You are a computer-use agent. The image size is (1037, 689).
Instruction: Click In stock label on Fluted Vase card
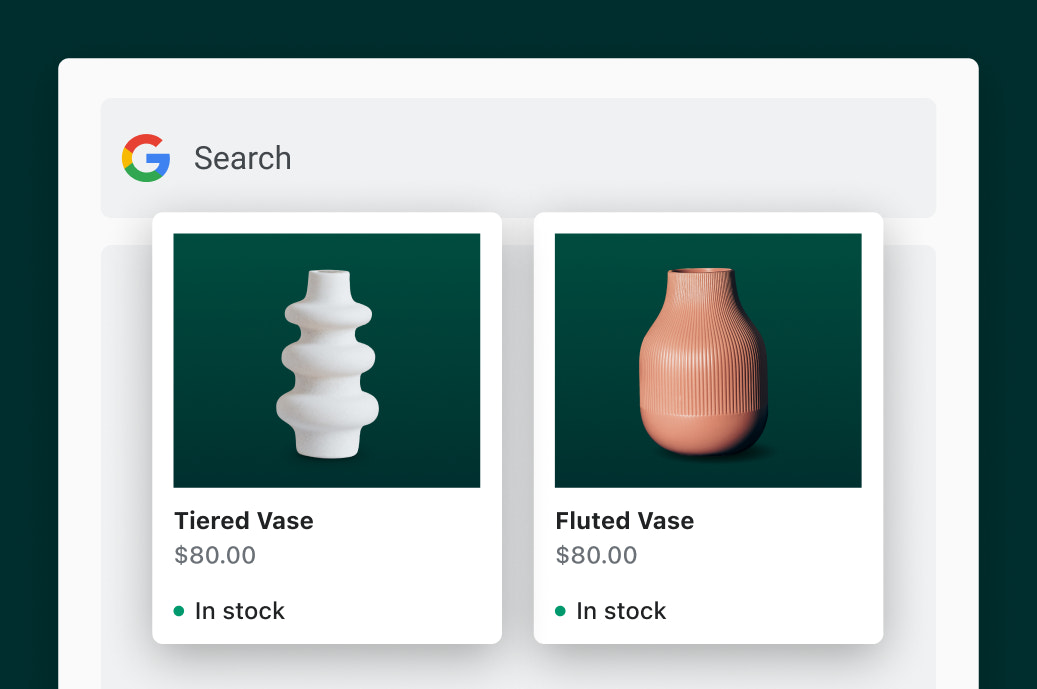click(621, 611)
